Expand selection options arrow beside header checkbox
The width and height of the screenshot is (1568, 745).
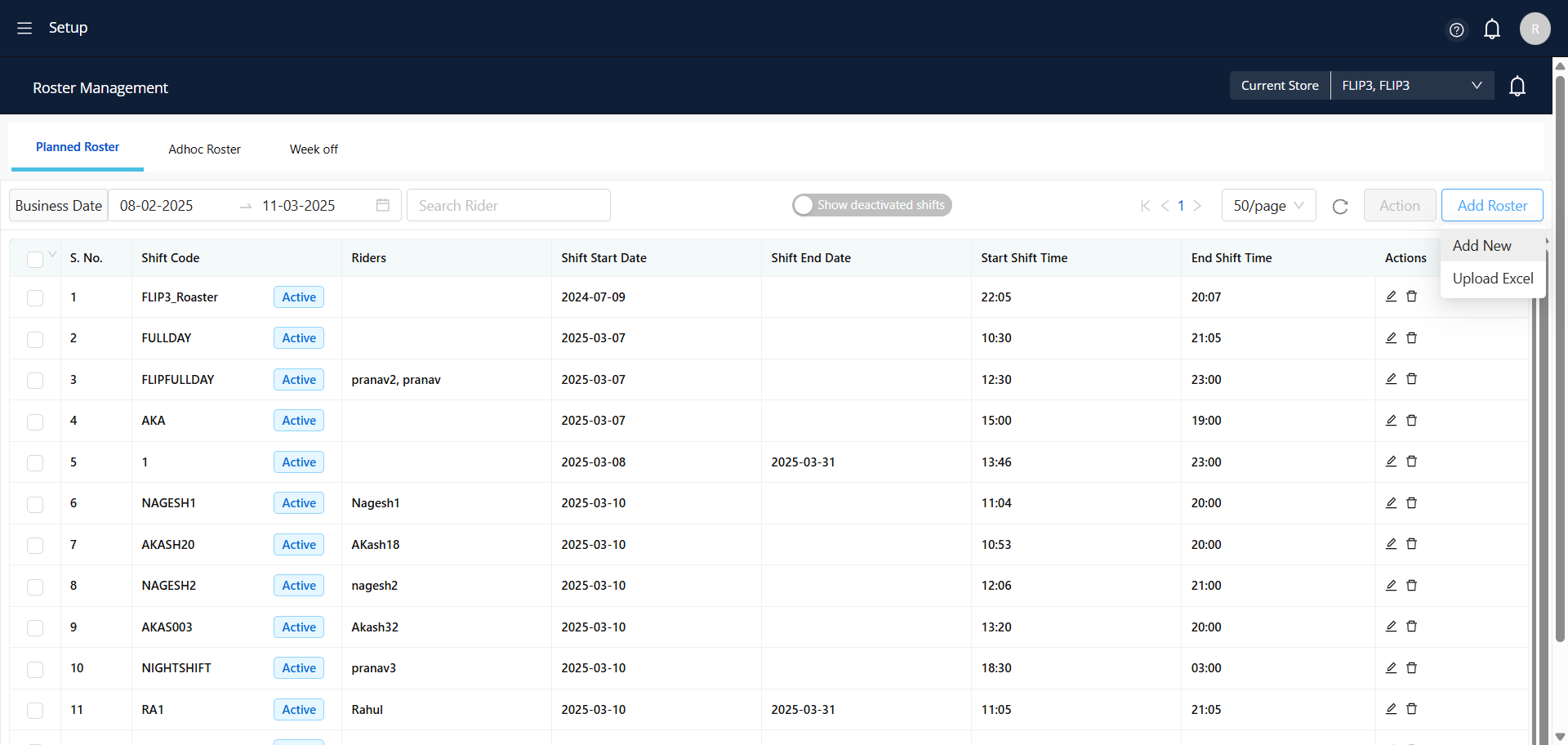52,254
